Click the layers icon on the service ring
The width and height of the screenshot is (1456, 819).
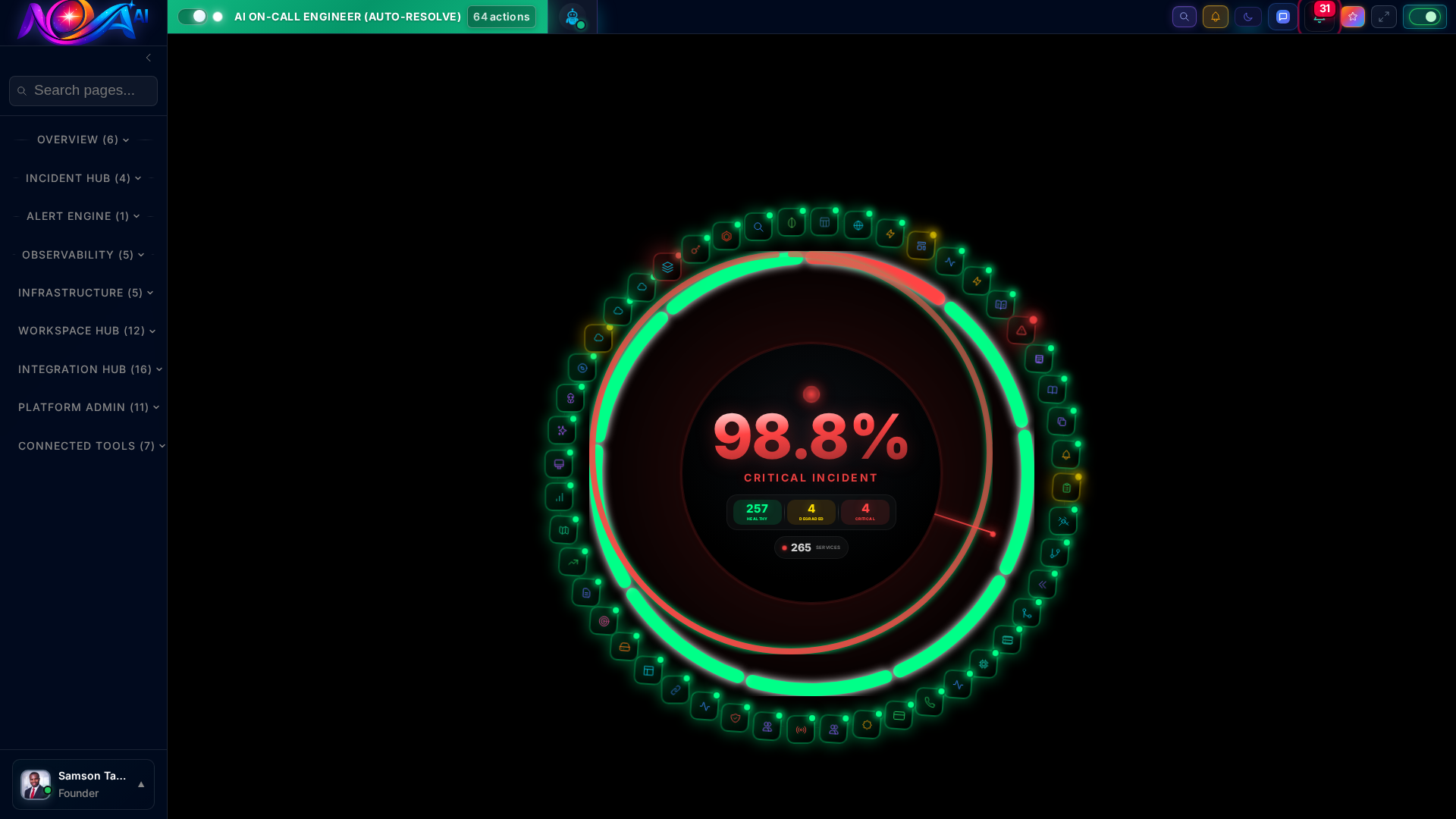coord(667,267)
